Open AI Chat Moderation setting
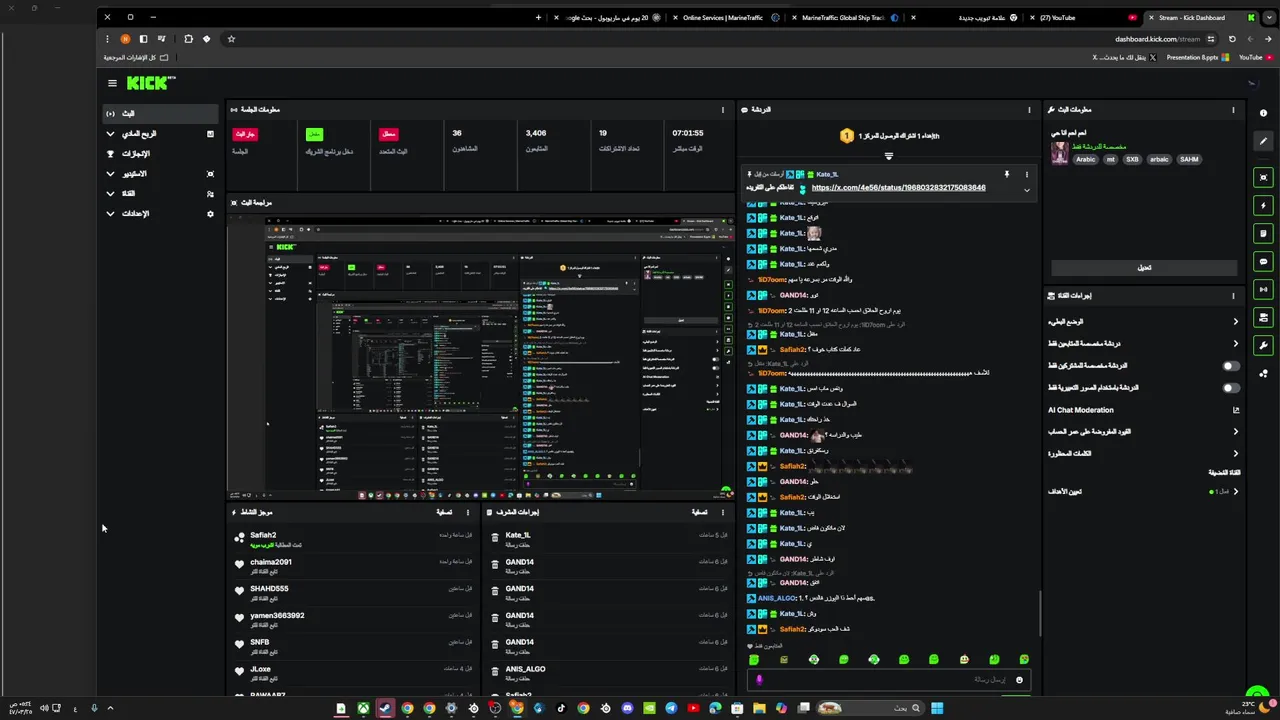Image resolution: width=1280 pixels, height=720 pixels. (1143, 410)
